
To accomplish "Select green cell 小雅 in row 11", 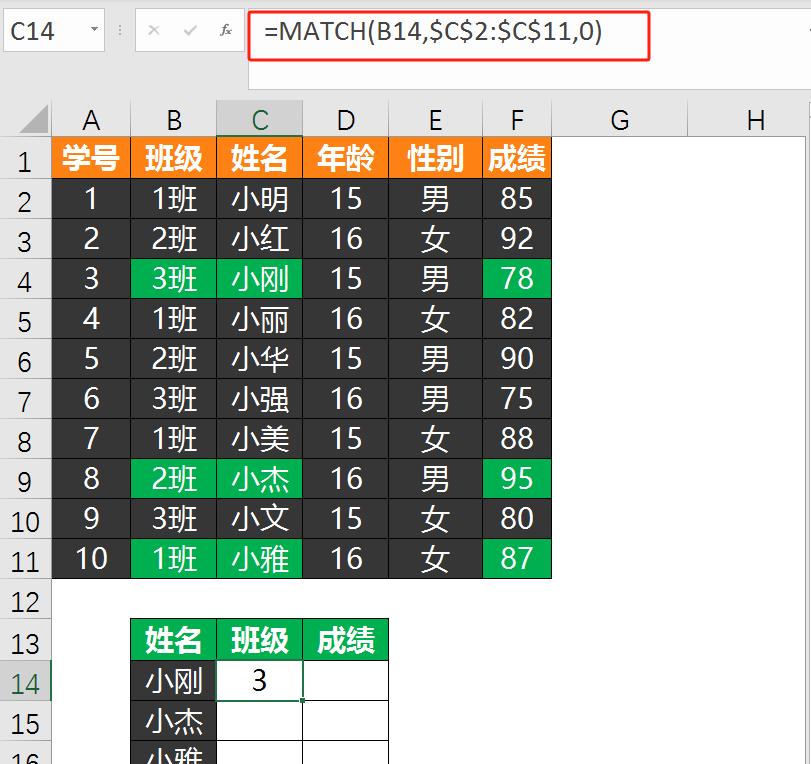I will [x=260, y=559].
